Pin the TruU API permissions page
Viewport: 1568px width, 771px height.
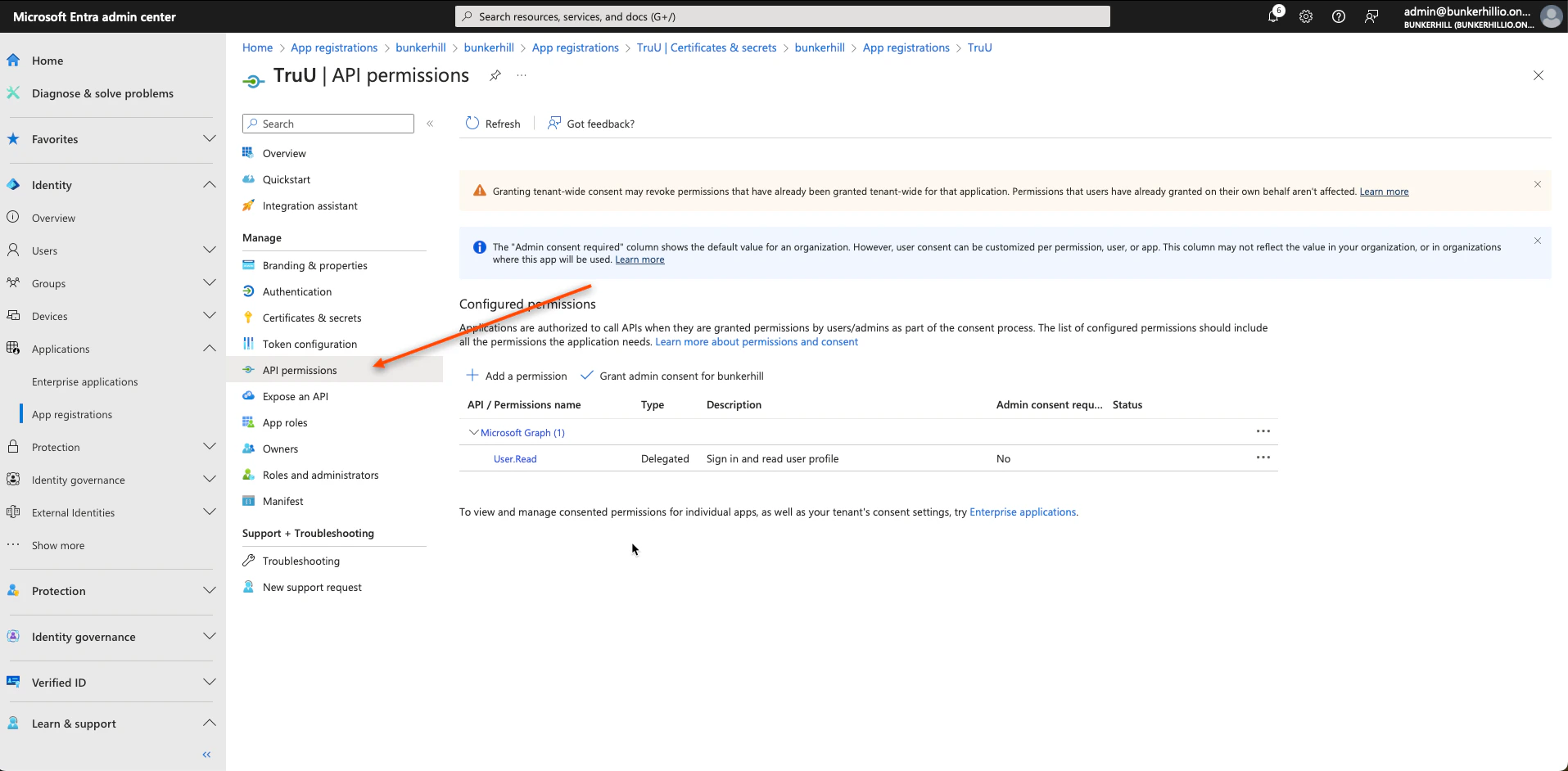[495, 75]
